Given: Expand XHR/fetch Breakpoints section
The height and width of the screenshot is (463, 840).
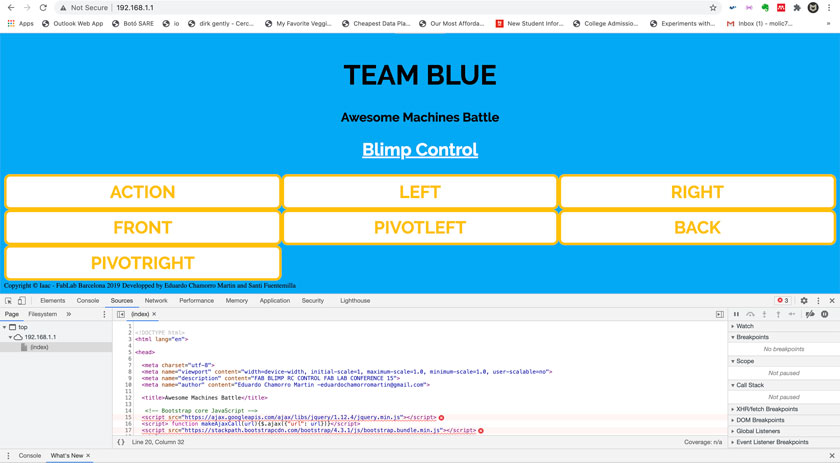Looking at the screenshot, I should pos(766,409).
